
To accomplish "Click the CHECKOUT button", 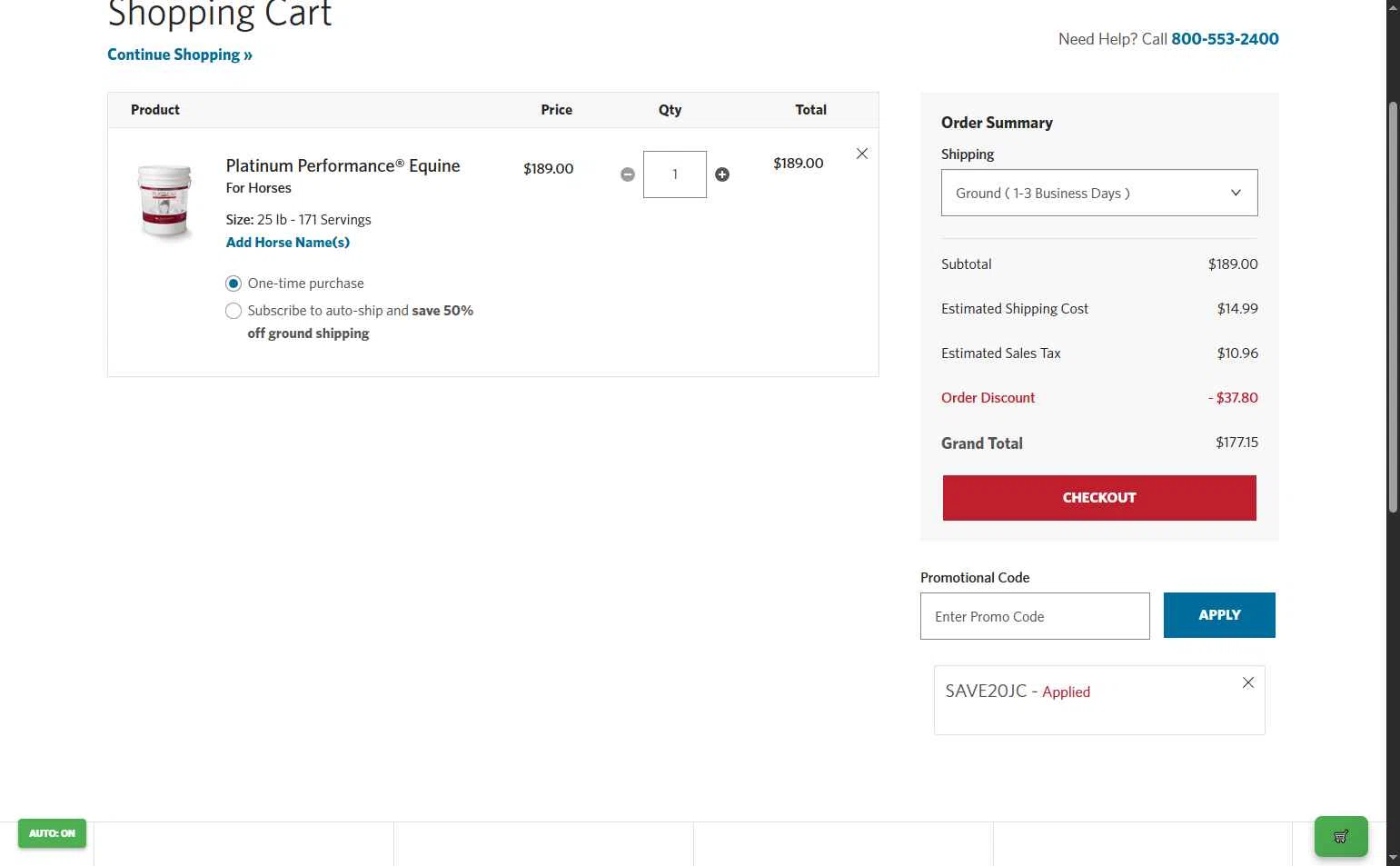I will coord(1099,498).
